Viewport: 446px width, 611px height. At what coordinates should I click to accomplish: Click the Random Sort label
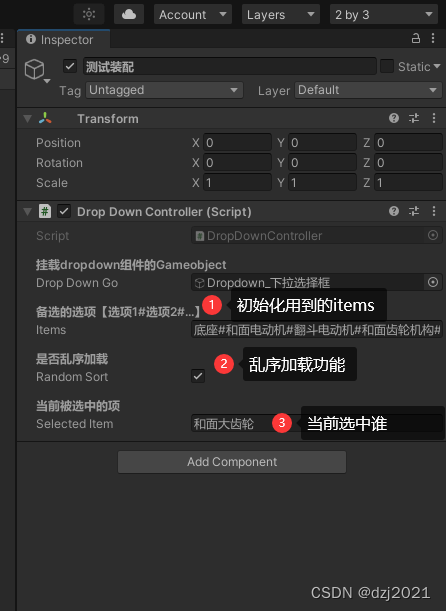pyautogui.click(x=72, y=376)
